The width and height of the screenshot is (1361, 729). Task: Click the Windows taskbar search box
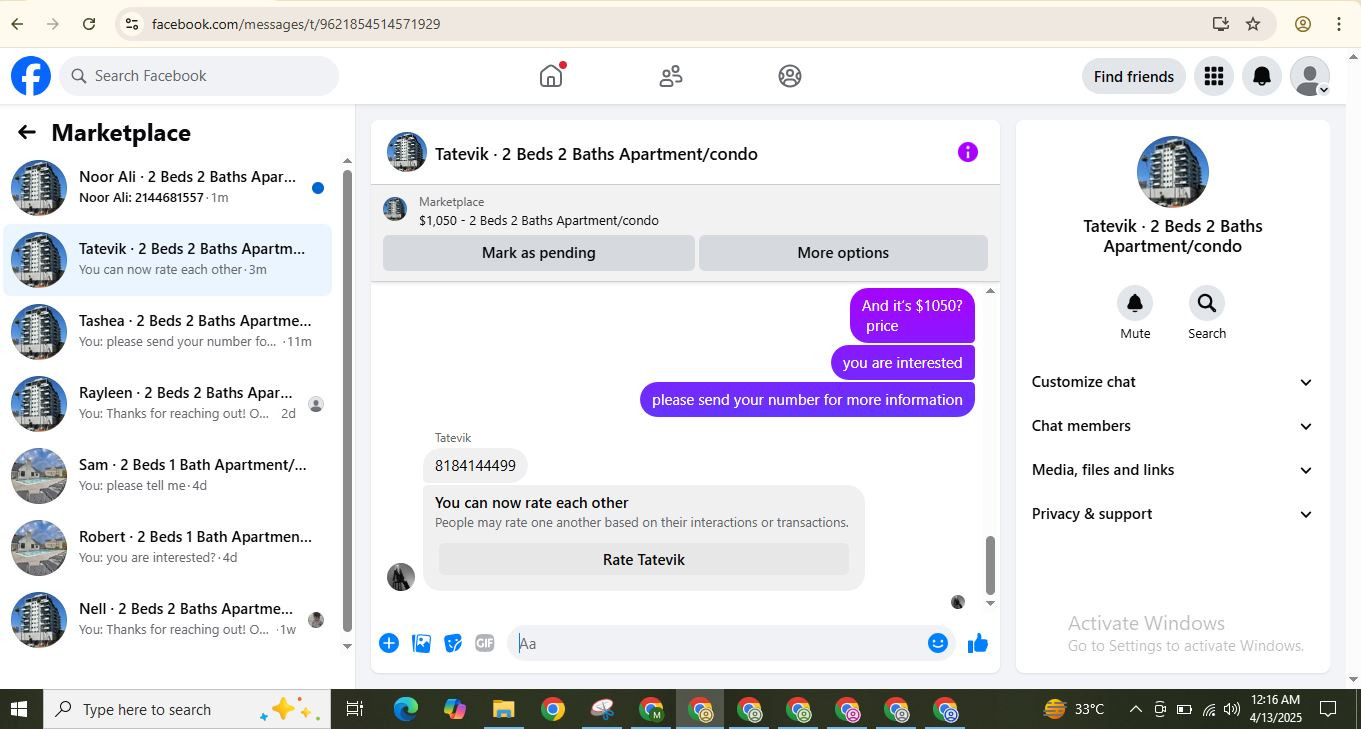click(x=187, y=709)
